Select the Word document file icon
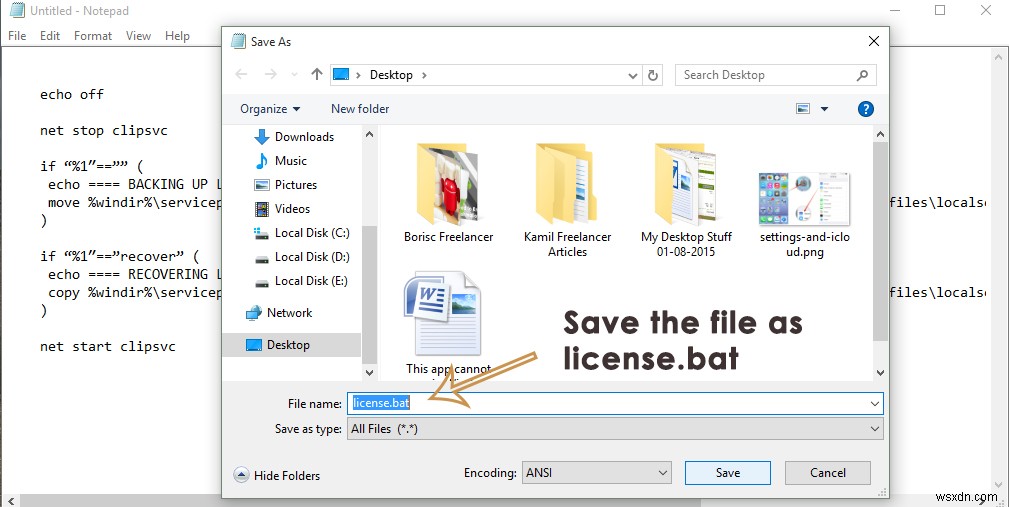This screenshot has width=1009, height=507. (x=442, y=314)
